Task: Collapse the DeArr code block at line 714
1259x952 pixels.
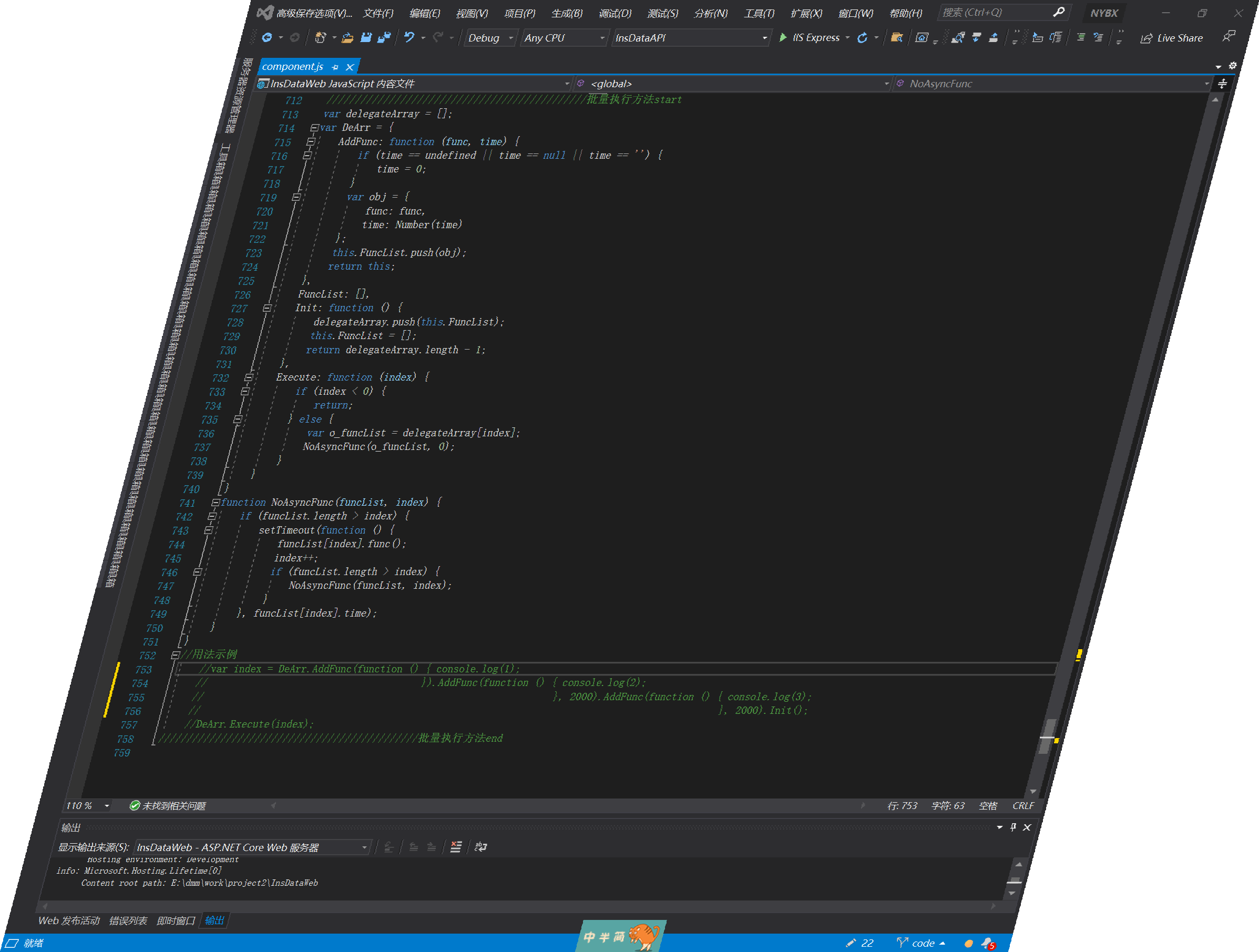Action: coord(314,127)
